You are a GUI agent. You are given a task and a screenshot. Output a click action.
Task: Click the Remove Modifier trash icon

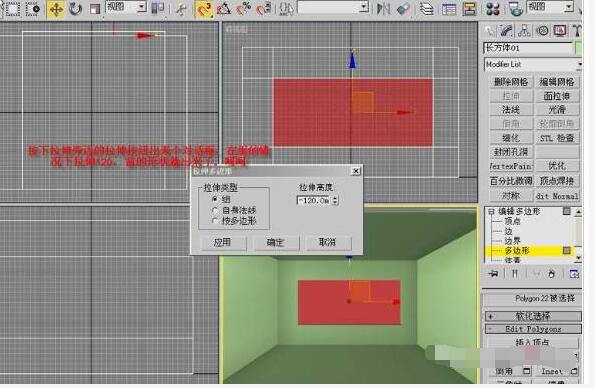(x=552, y=273)
